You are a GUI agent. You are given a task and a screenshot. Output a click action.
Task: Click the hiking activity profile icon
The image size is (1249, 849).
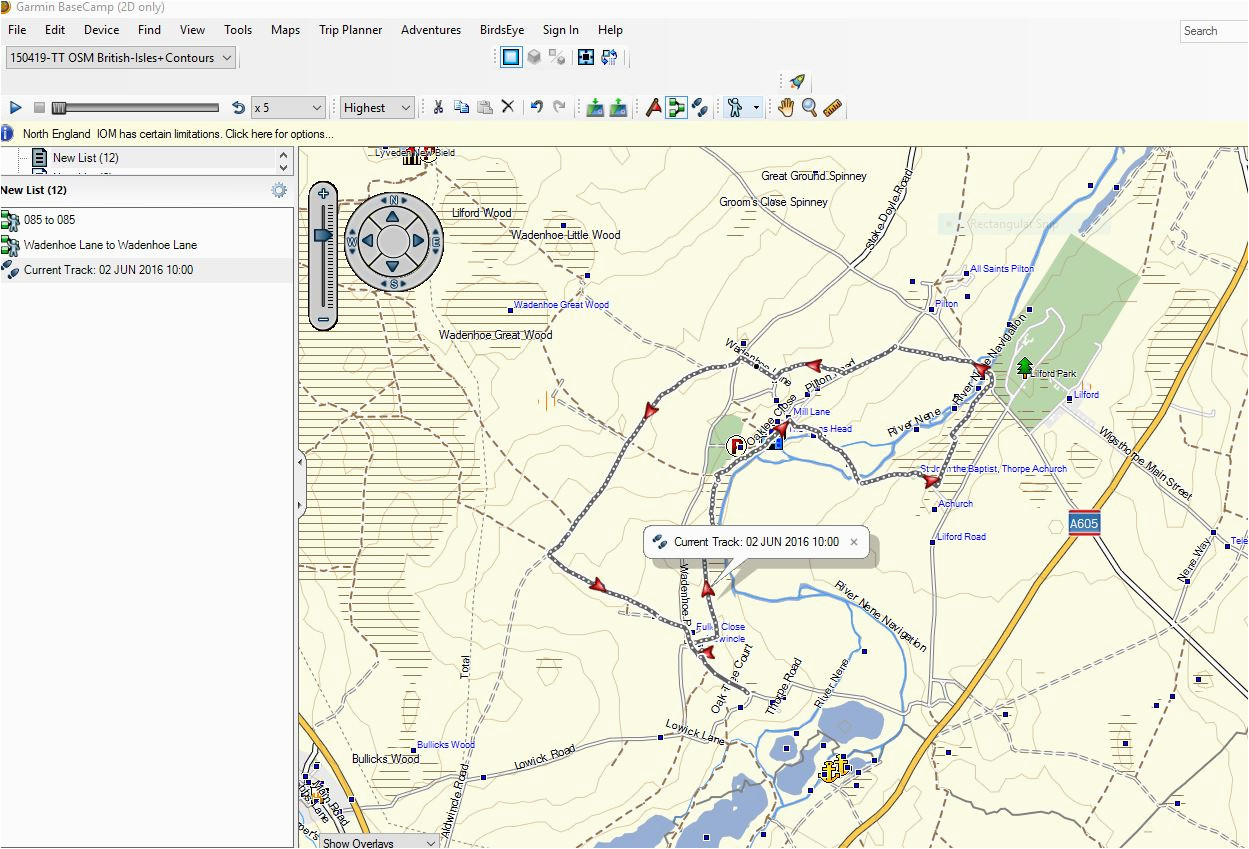tap(735, 107)
